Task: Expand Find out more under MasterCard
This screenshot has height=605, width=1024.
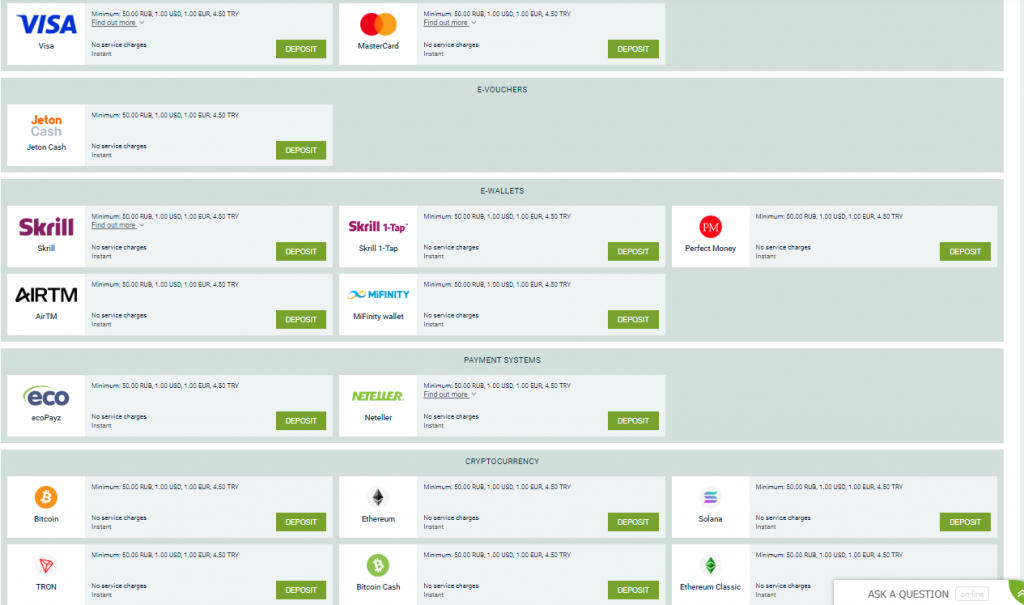Action: click(x=450, y=23)
